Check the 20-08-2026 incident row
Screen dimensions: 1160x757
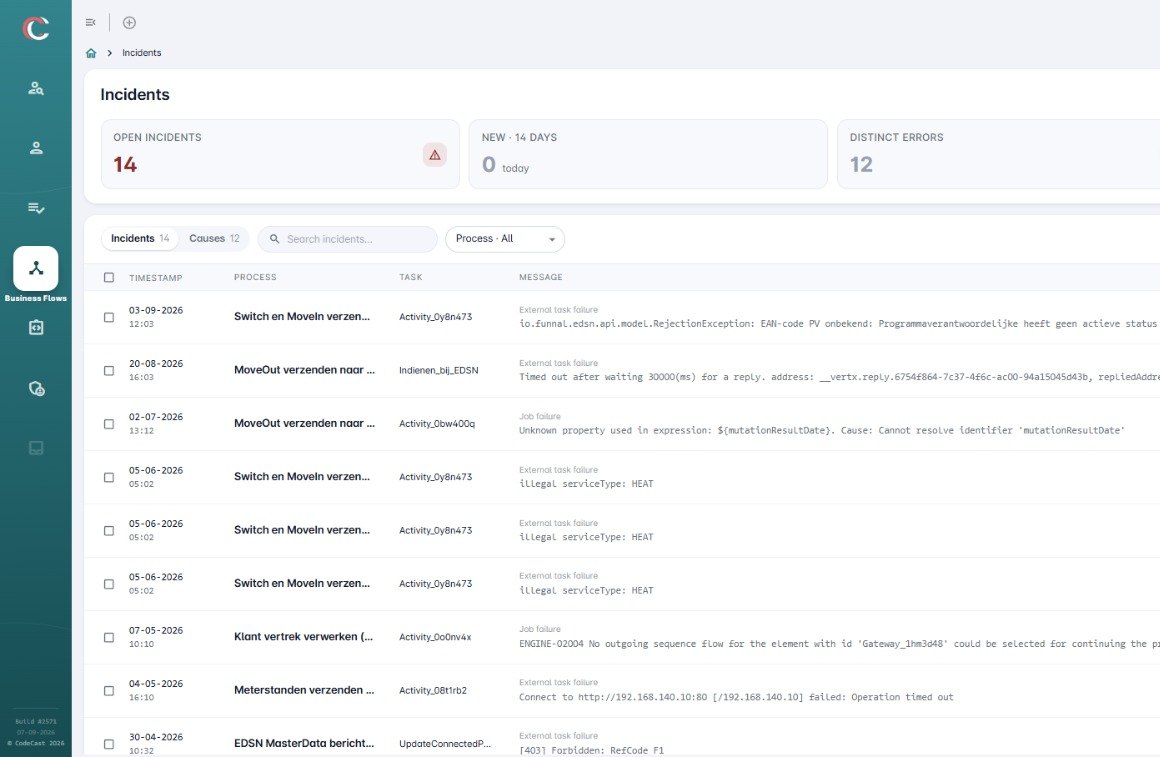[x=109, y=371]
